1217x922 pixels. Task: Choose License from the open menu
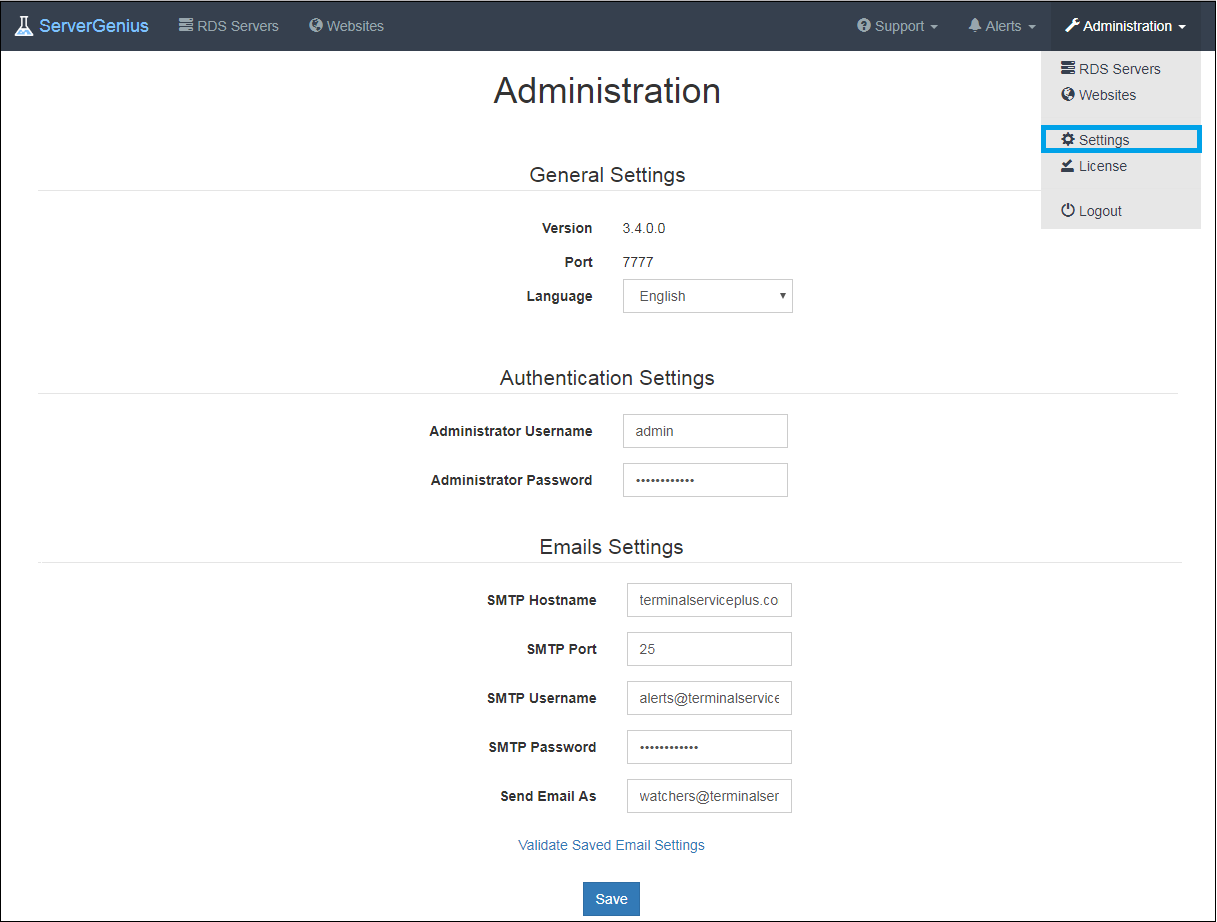[x=1101, y=165]
